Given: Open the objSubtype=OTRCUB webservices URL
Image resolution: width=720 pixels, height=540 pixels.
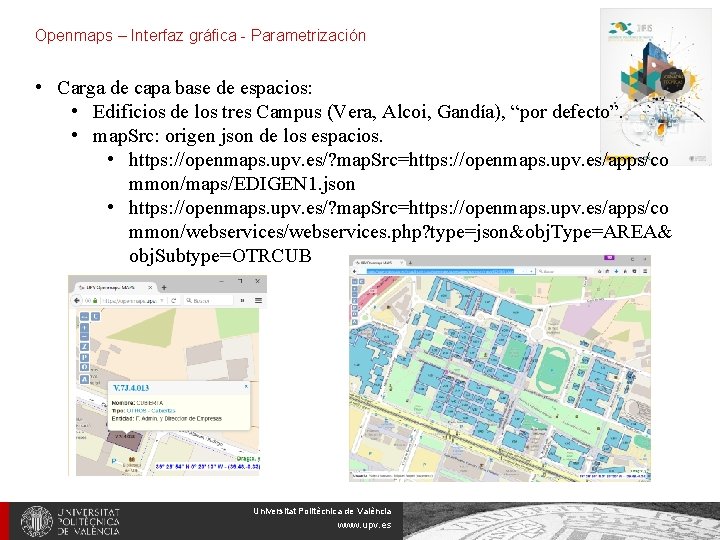Looking at the screenshot, I should coord(399,231).
